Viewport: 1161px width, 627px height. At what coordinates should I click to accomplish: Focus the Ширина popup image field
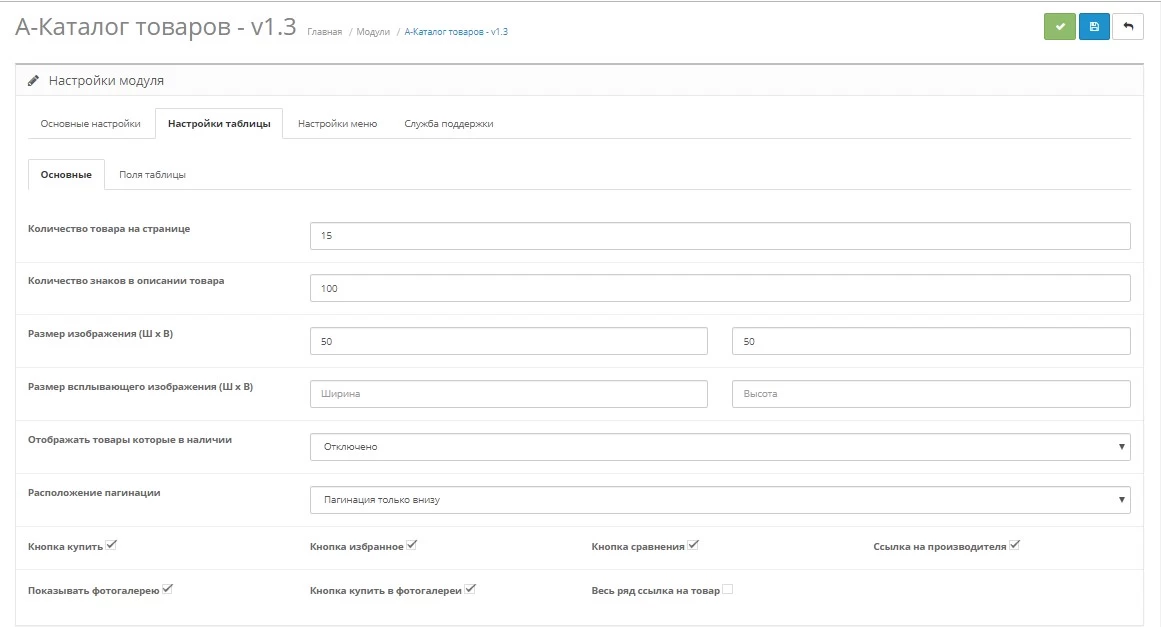509,394
